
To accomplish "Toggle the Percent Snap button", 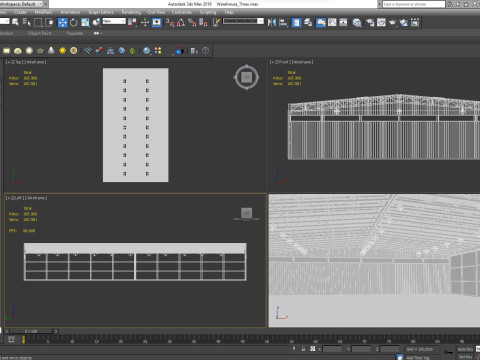I will (192, 22).
